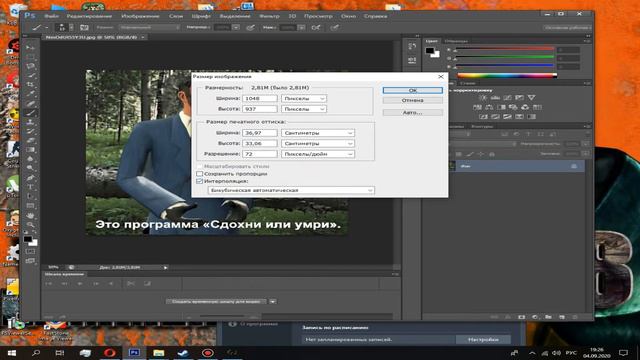
Task: Select the Pen tool
Action: [31, 178]
